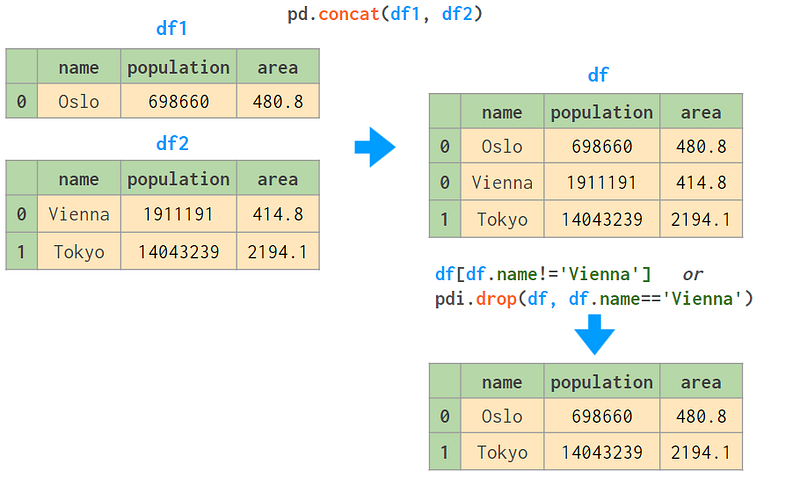Image resolution: width=800 pixels, height=477 pixels.
Task: Select the df1 table title
Action: coord(172,29)
